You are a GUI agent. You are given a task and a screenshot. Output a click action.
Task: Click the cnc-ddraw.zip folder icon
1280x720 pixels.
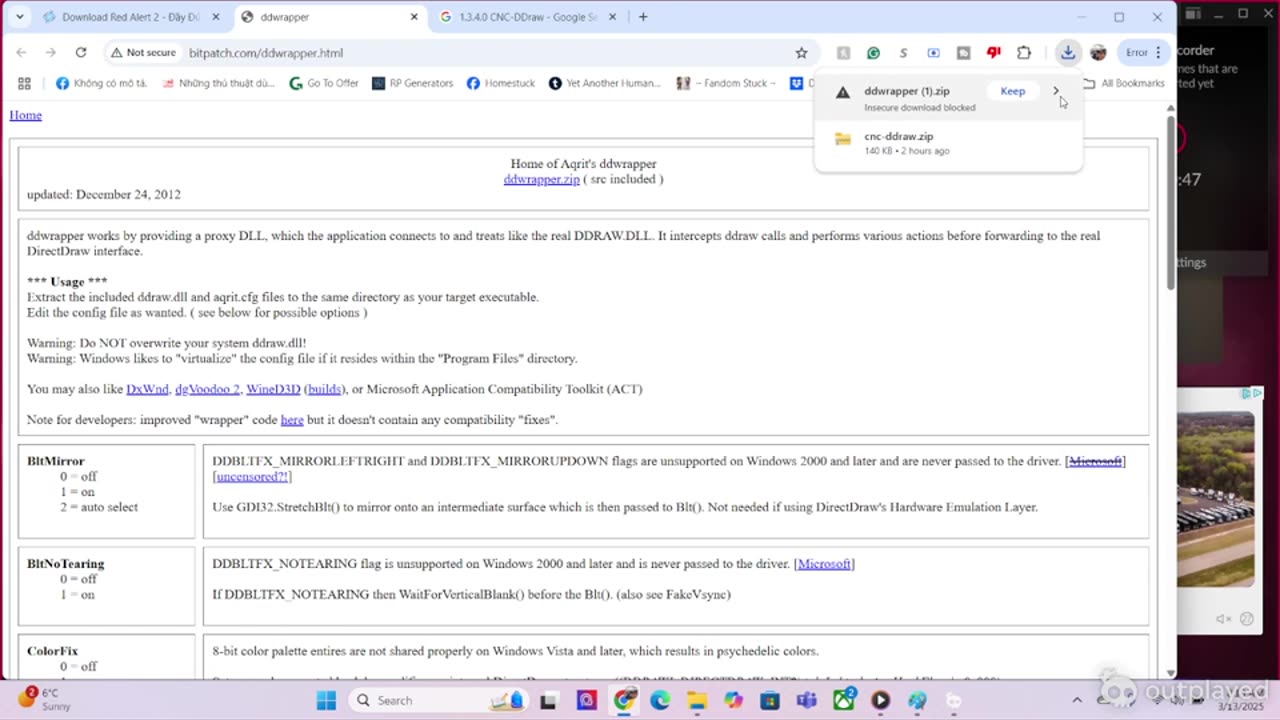(x=843, y=139)
